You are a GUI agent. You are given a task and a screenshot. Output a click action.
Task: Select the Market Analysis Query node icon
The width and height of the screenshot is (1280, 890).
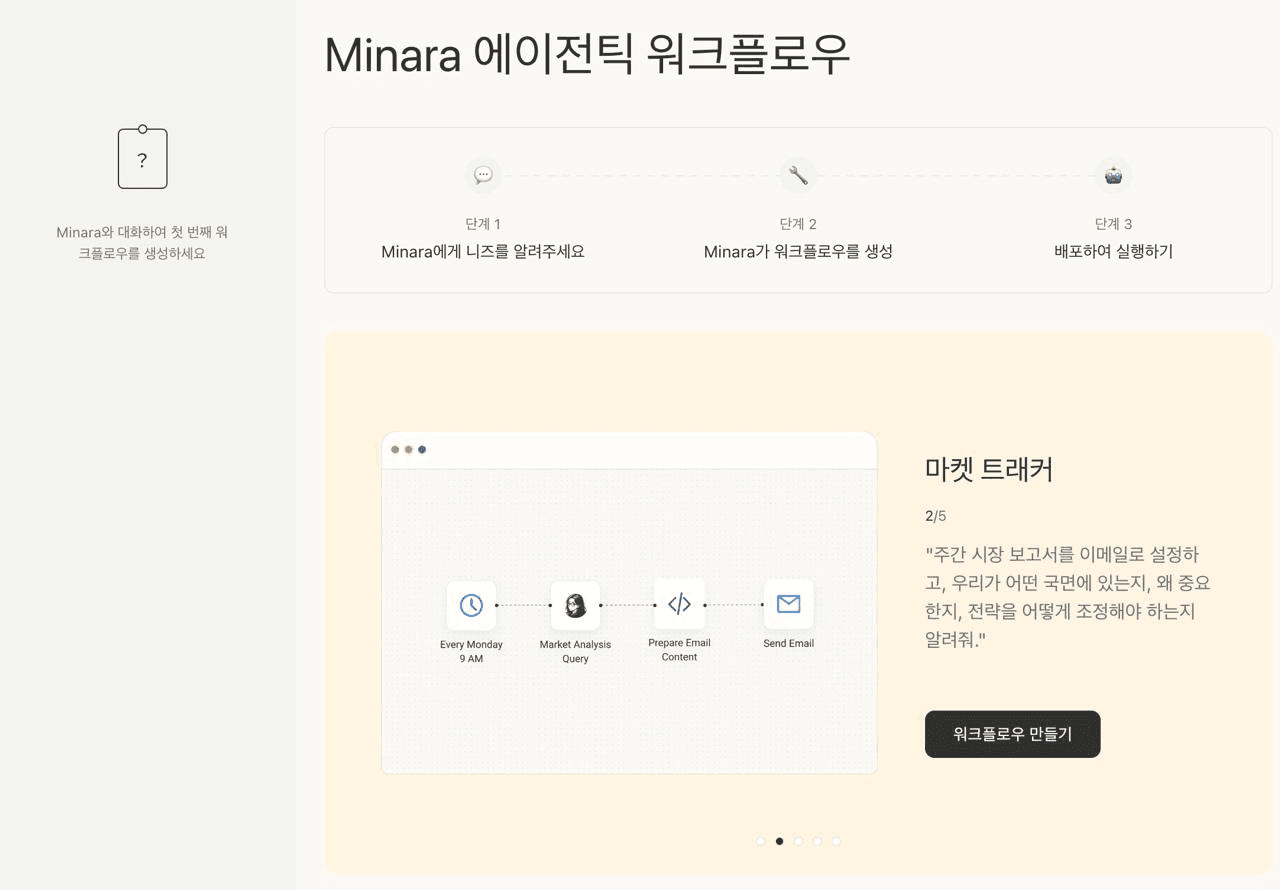click(575, 605)
